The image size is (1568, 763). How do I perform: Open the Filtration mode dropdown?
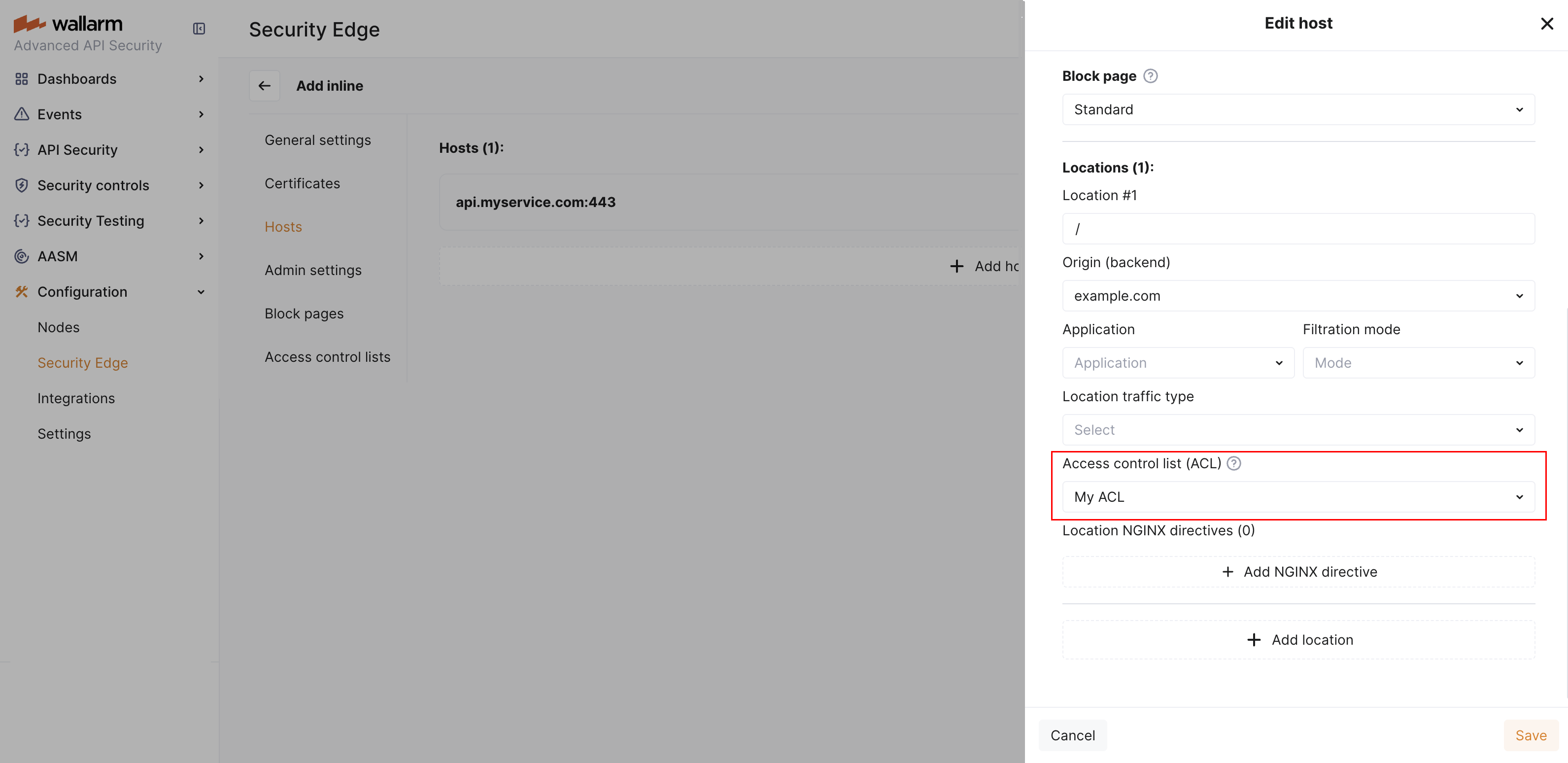point(1418,363)
